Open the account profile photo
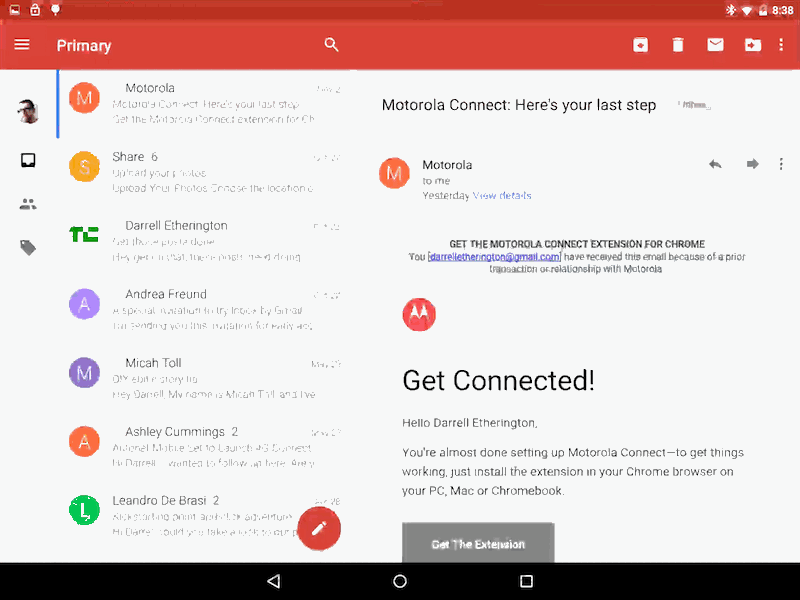 point(28,111)
